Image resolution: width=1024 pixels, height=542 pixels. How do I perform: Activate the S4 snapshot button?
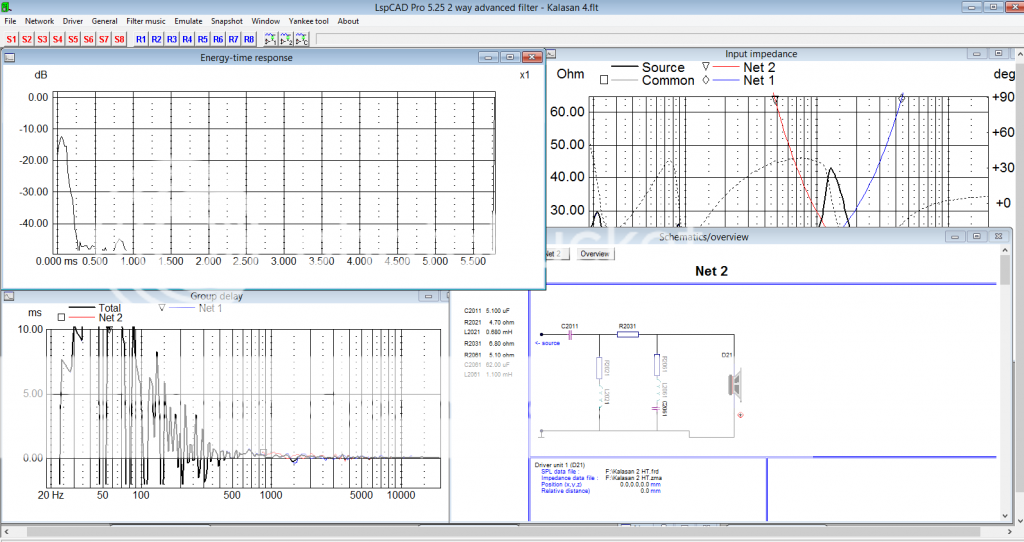coord(57,39)
